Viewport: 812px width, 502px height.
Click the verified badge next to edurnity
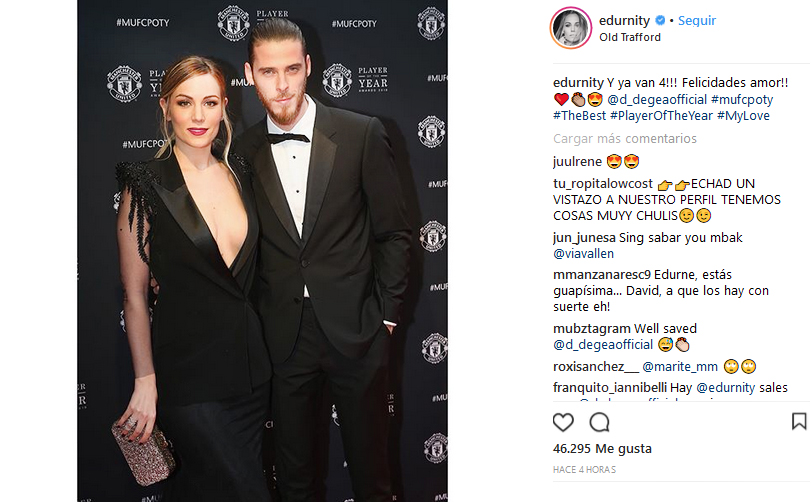pyautogui.click(x=660, y=20)
